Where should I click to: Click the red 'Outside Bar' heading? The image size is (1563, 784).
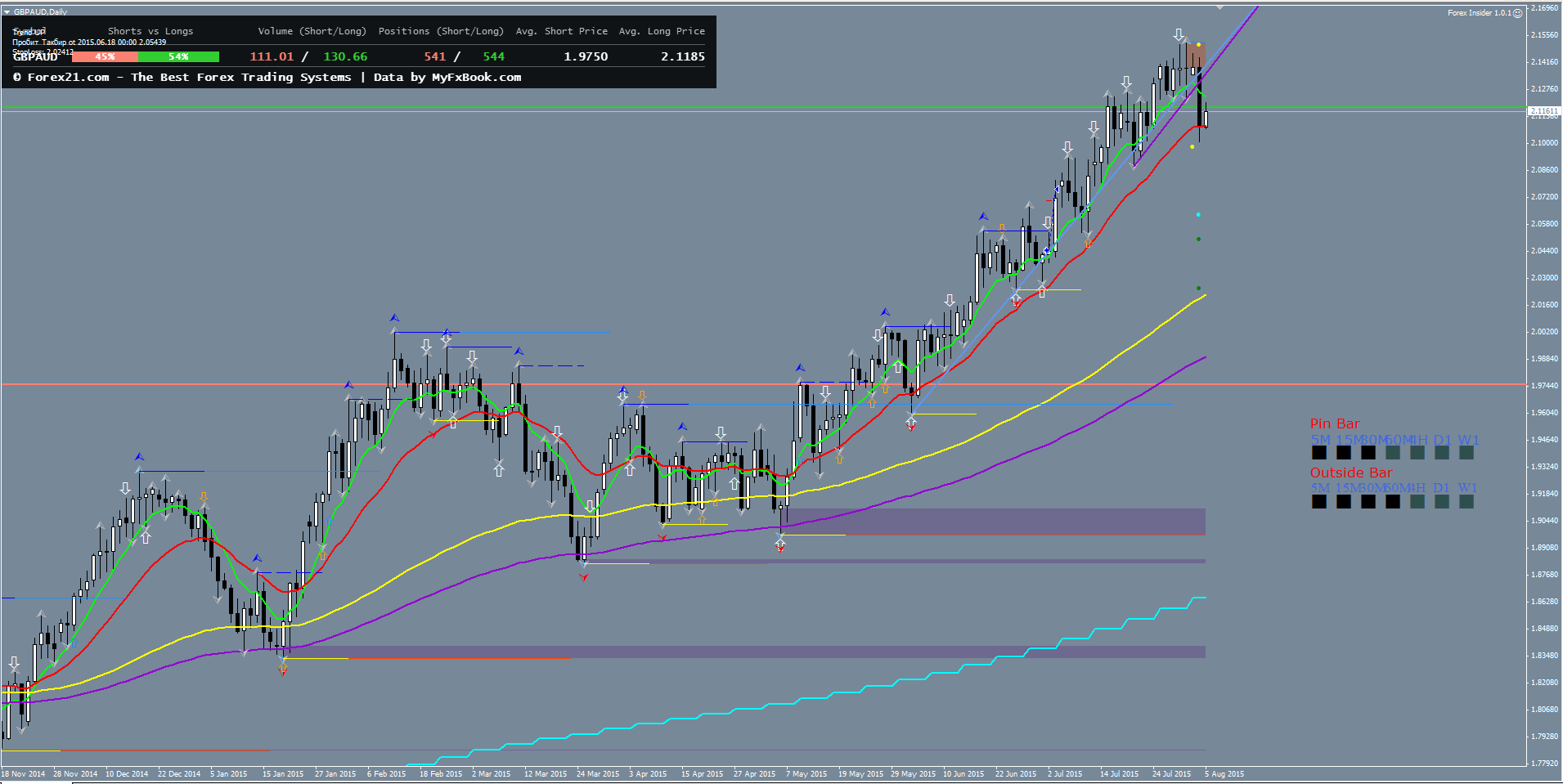1351,473
